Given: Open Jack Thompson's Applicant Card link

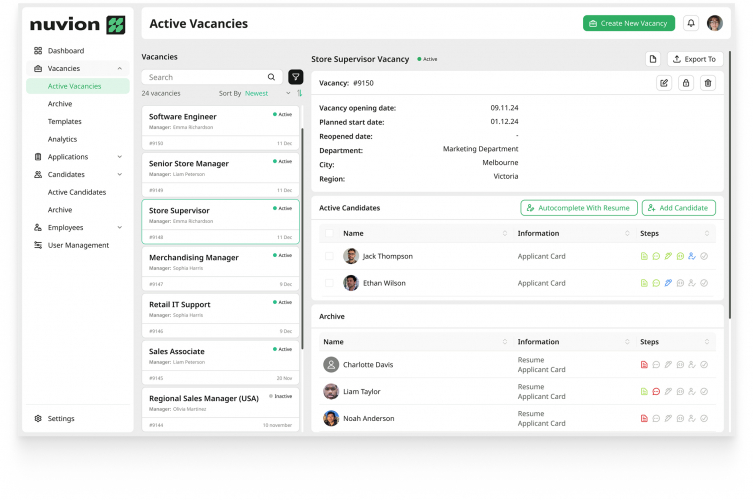Looking at the screenshot, I should pos(541,256).
